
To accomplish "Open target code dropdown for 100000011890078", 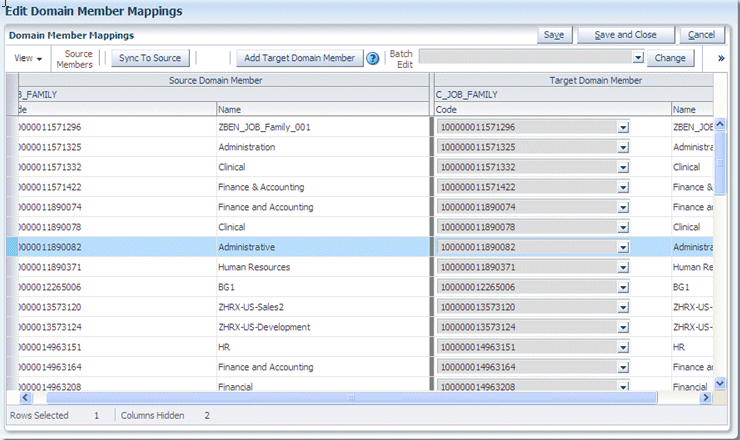I will (x=623, y=228).
